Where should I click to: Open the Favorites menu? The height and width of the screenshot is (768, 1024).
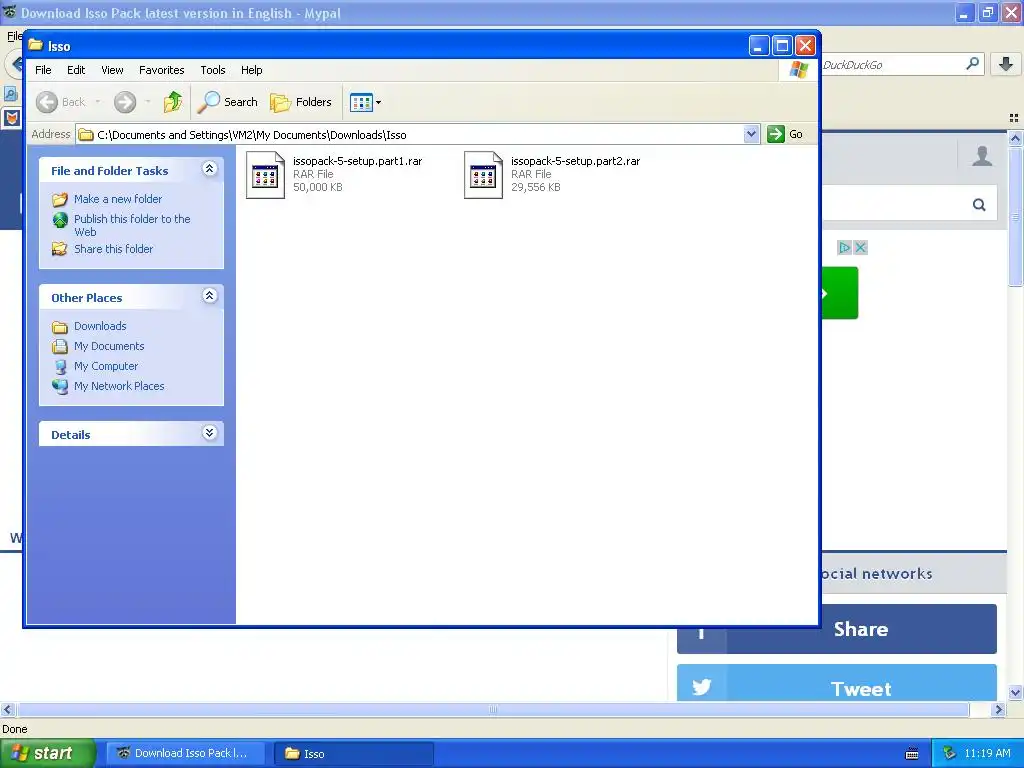click(x=161, y=70)
